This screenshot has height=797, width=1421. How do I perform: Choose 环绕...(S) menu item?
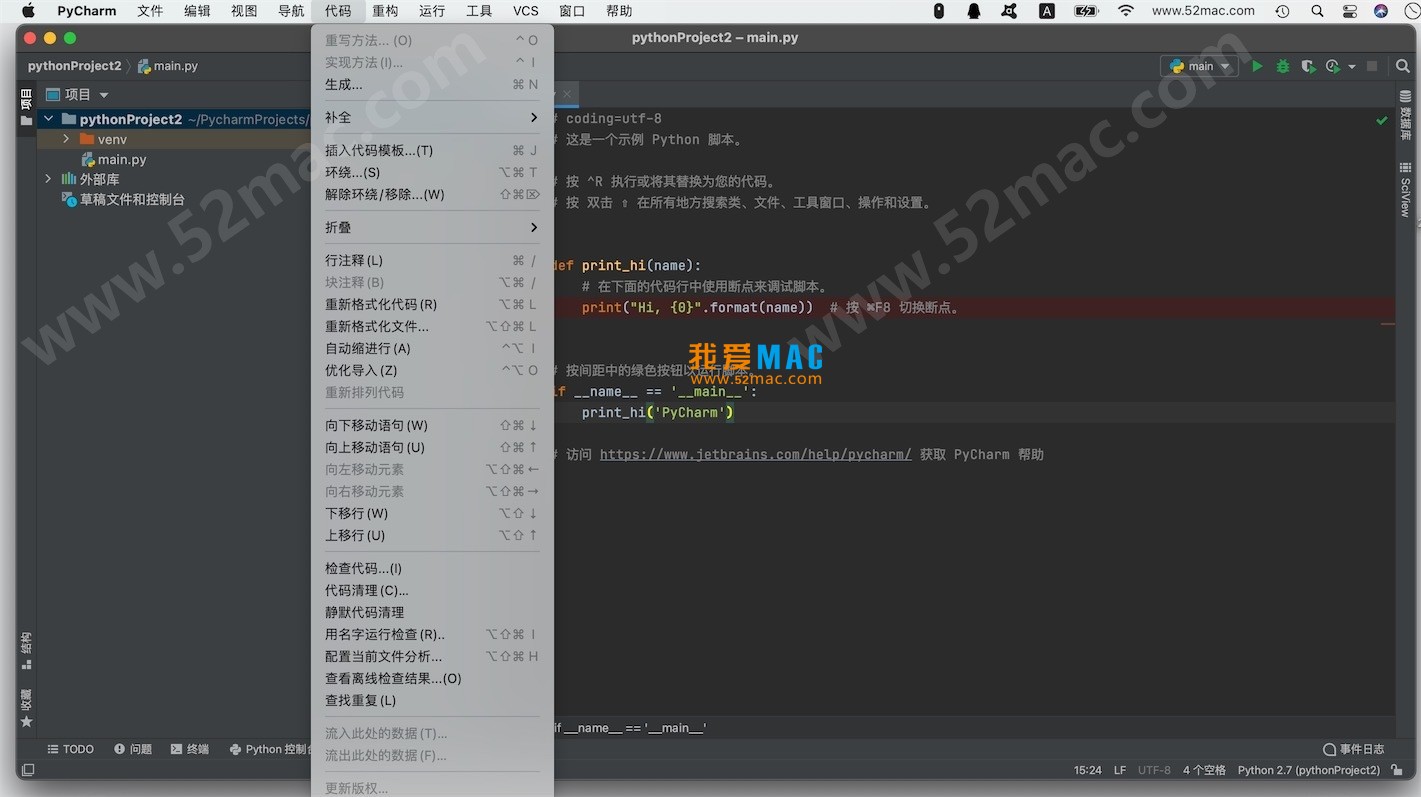432,172
